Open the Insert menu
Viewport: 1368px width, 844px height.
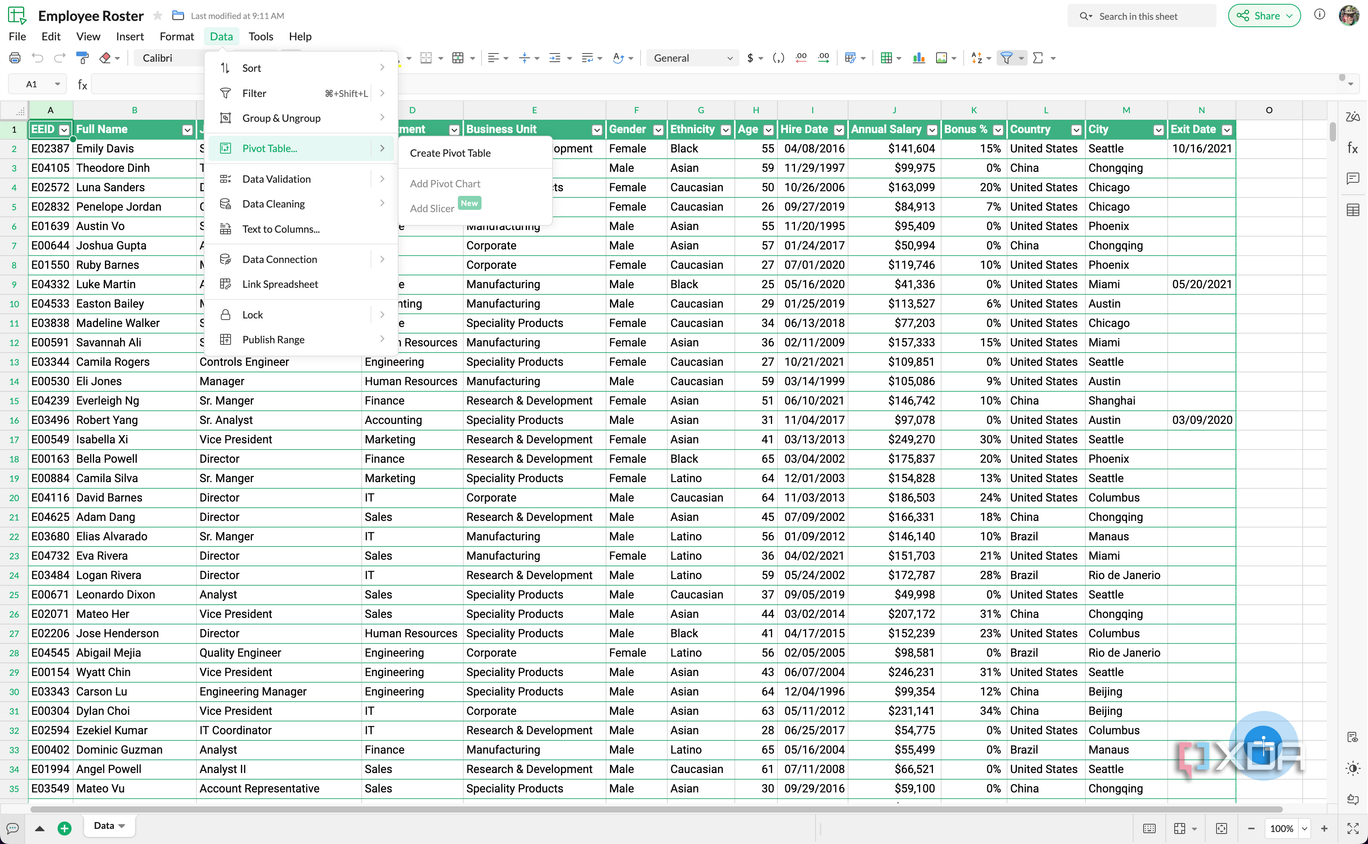130,36
